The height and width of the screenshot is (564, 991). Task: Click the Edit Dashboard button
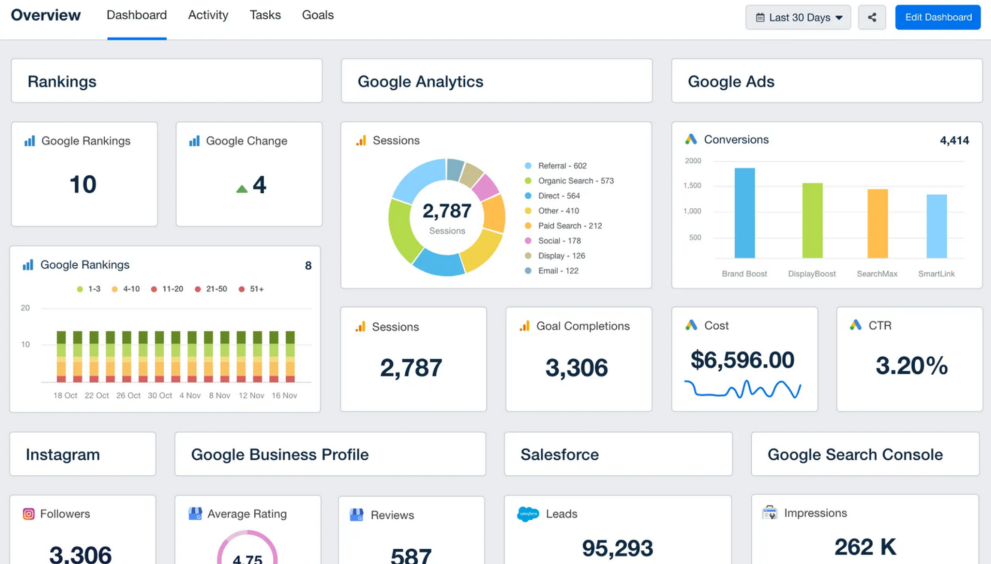click(937, 17)
